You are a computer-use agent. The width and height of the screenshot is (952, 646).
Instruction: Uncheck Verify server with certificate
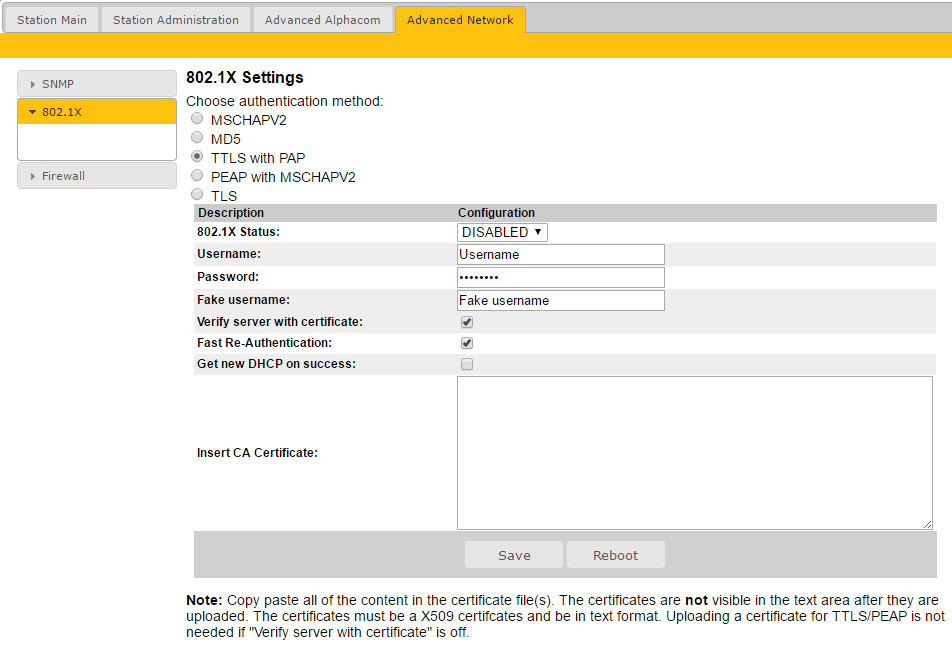(467, 323)
